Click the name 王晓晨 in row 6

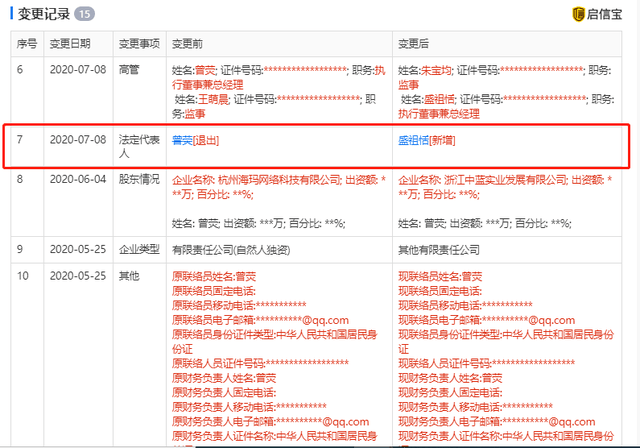point(223,100)
